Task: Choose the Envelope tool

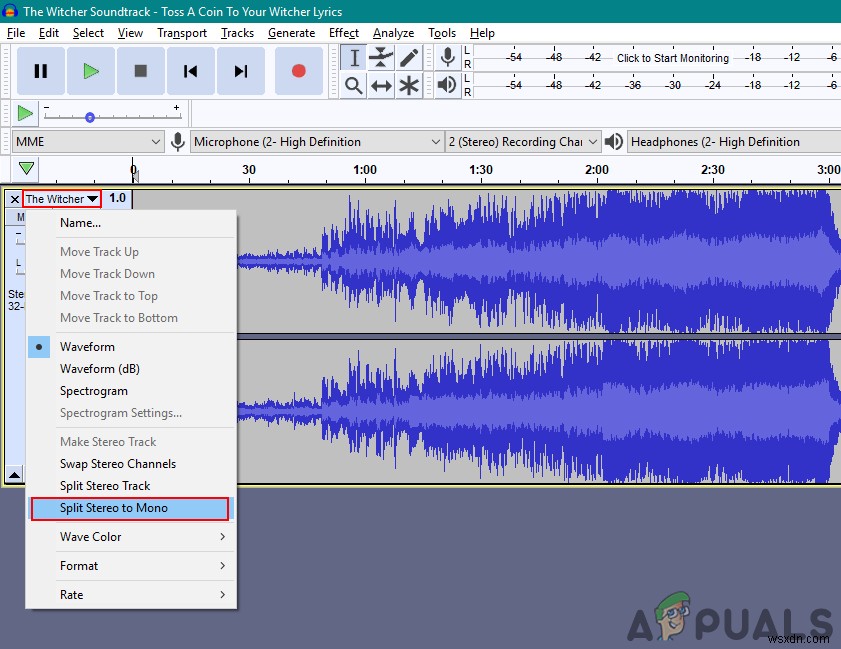Action: pos(381,57)
